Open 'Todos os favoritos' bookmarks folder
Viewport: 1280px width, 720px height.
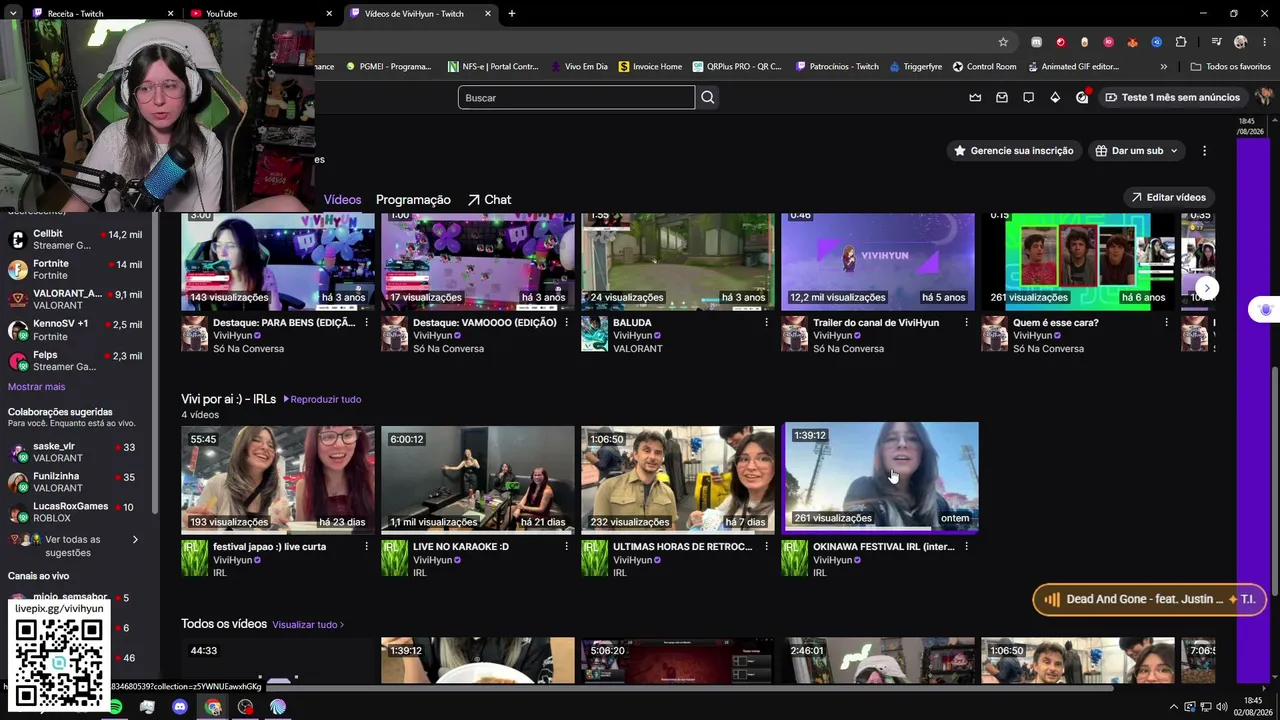[1230, 67]
